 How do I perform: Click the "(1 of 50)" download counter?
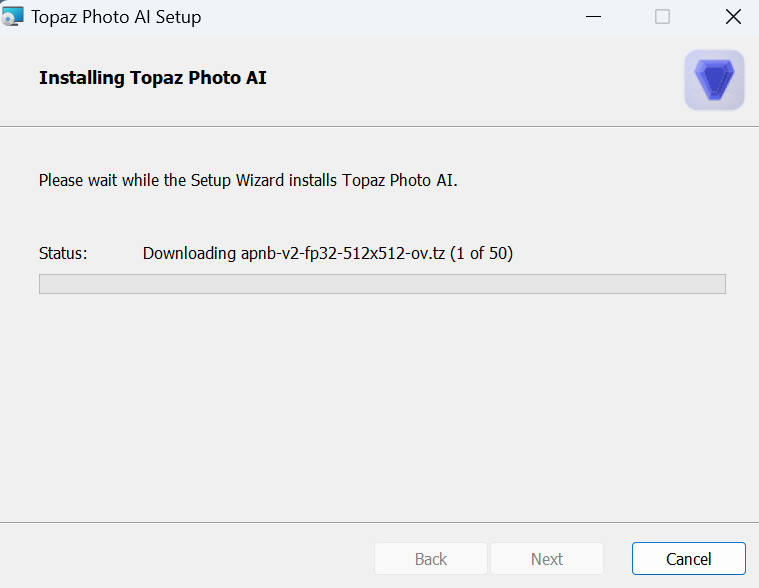(481, 253)
